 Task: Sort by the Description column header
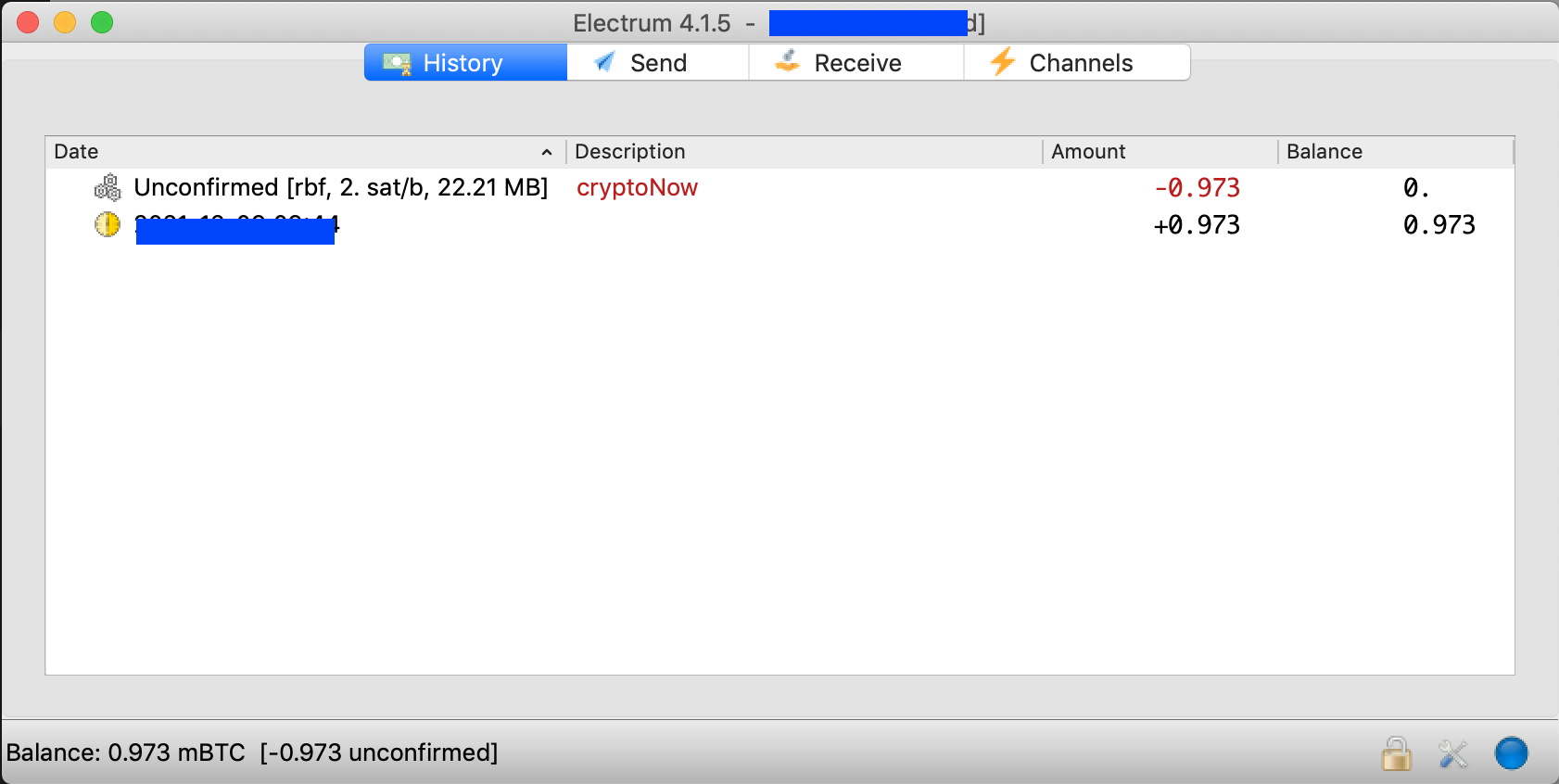coord(805,152)
